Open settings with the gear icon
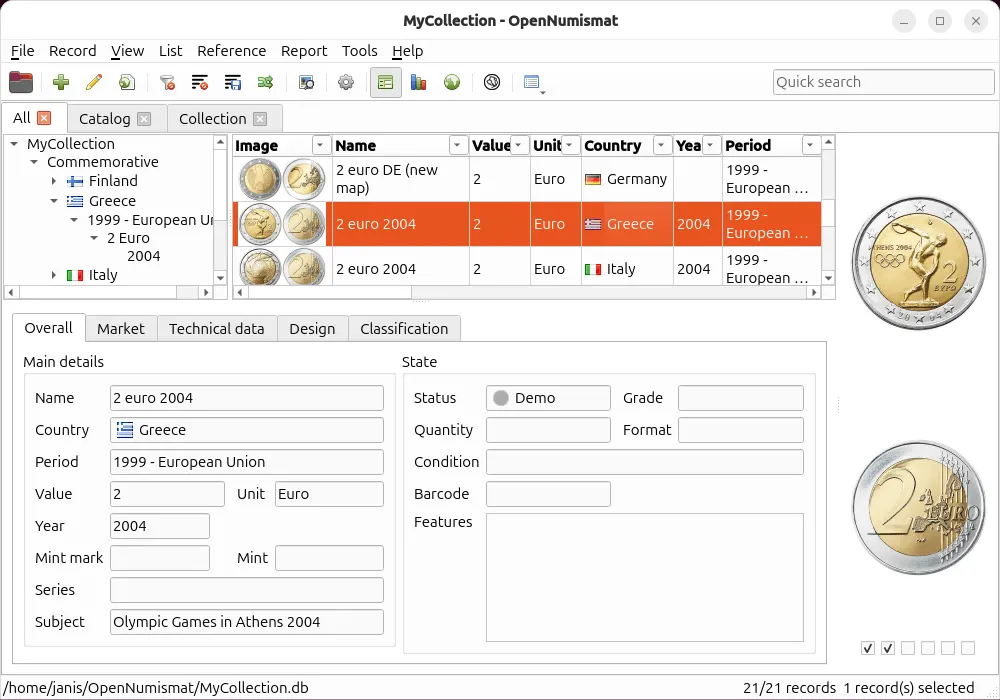Viewport: 1000px width, 700px height. click(x=346, y=82)
